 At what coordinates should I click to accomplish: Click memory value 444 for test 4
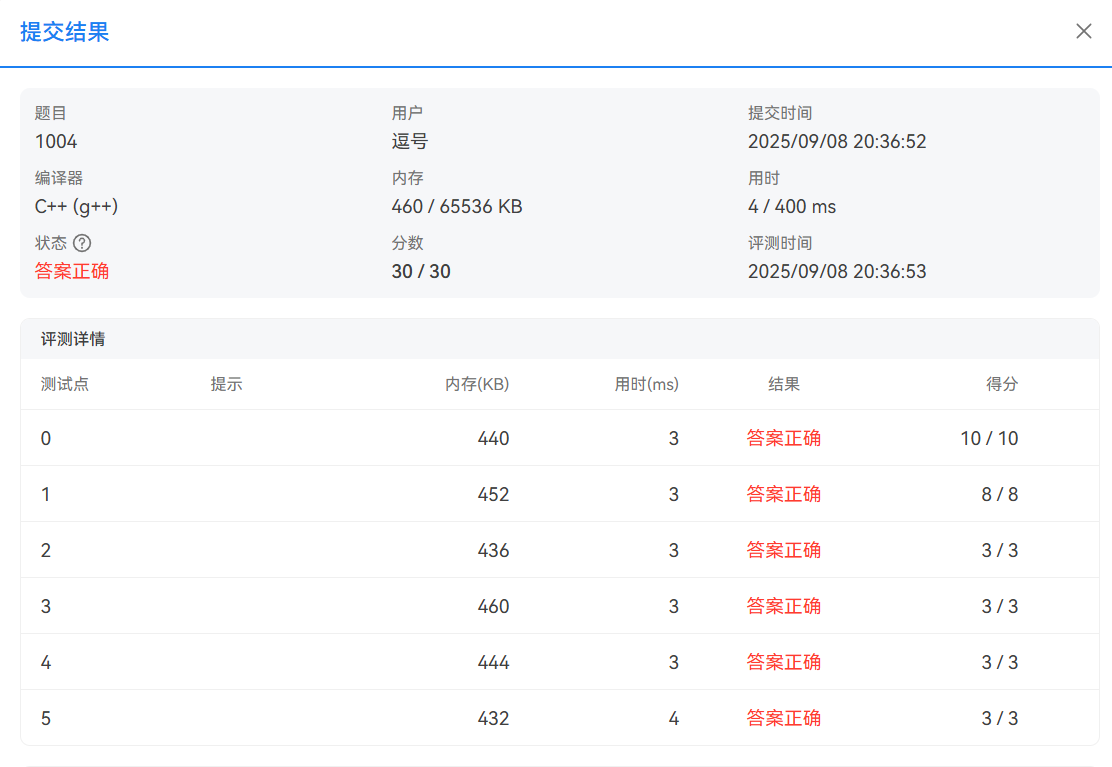click(x=493, y=662)
